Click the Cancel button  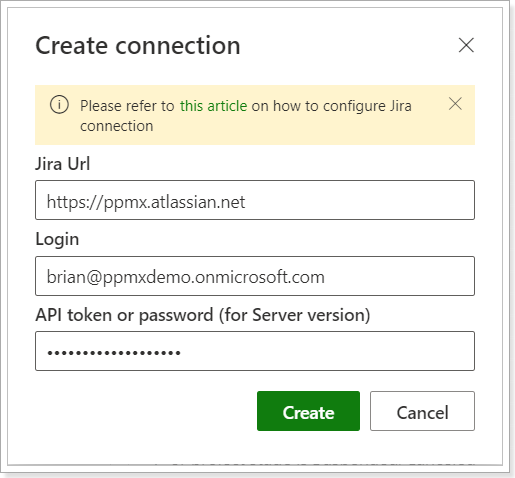tap(422, 411)
